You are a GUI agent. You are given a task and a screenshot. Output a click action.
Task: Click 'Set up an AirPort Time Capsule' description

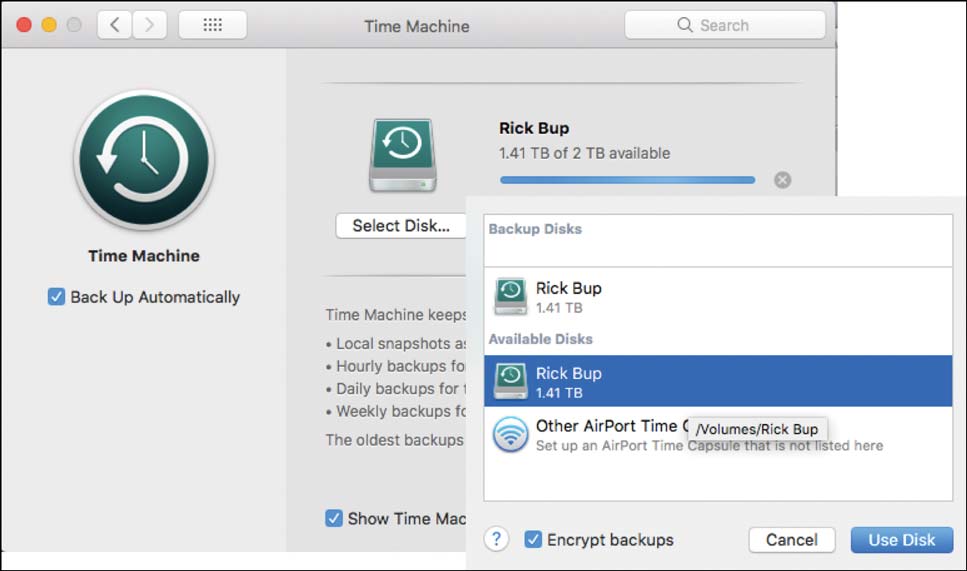[709, 446]
